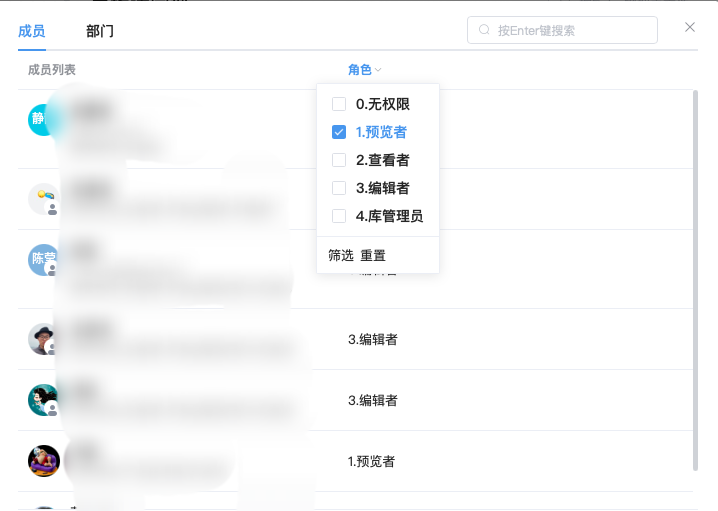Switch to the 部门 tab

(100, 31)
